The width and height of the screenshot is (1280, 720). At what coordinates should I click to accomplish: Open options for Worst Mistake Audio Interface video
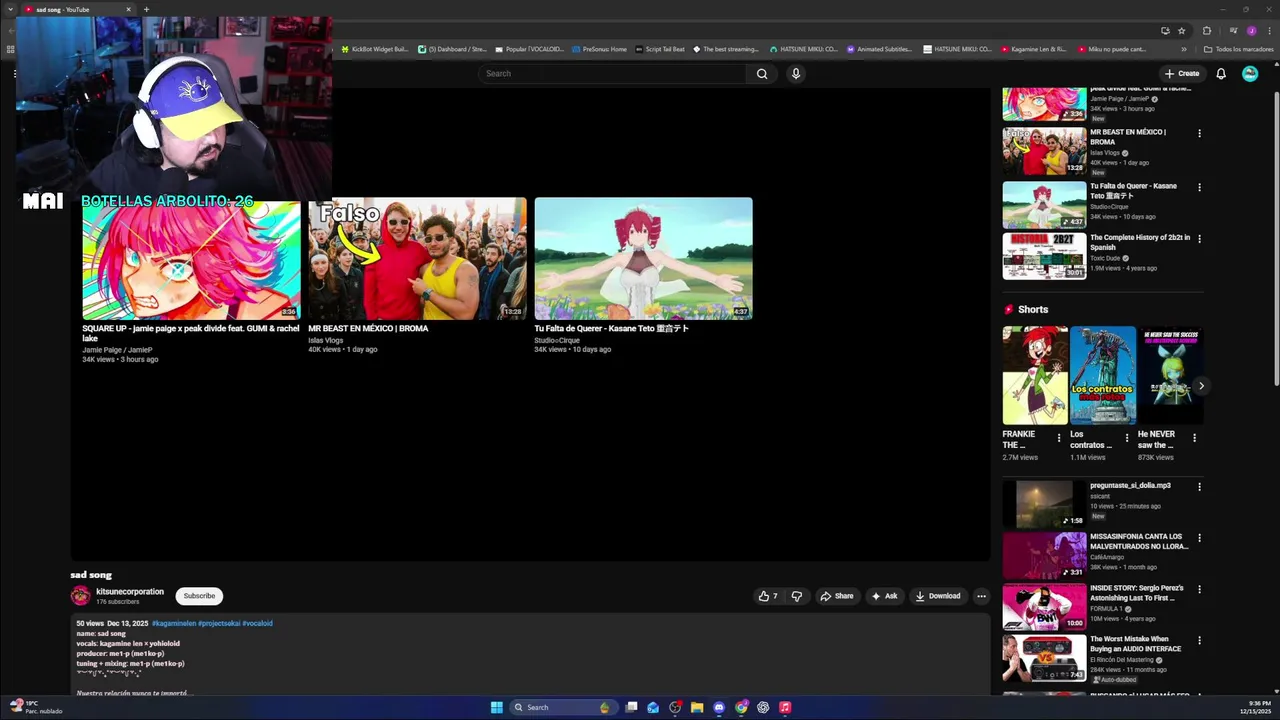point(1199,641)
